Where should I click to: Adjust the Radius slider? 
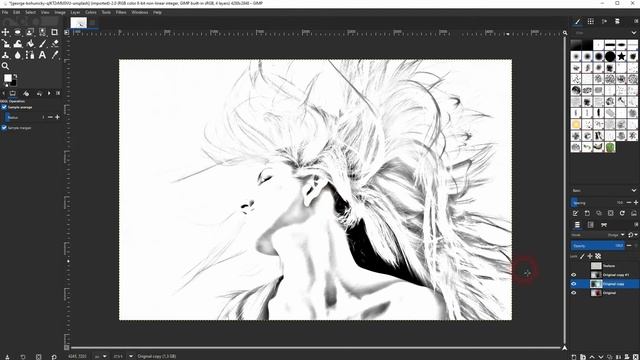(x=25, y=117)
